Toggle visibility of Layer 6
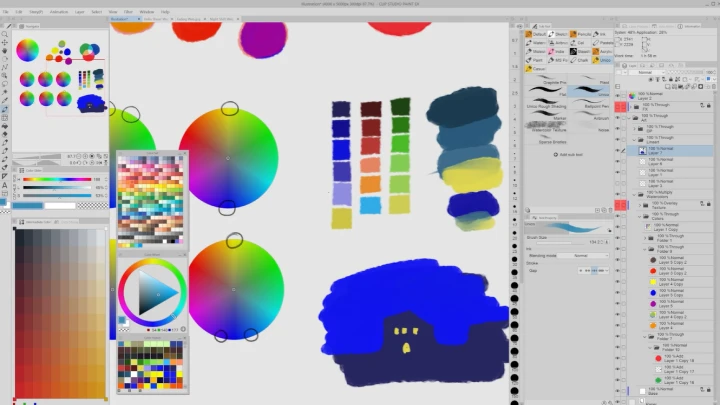The width and height of the screenshot is (720, 405). point(617,162)
